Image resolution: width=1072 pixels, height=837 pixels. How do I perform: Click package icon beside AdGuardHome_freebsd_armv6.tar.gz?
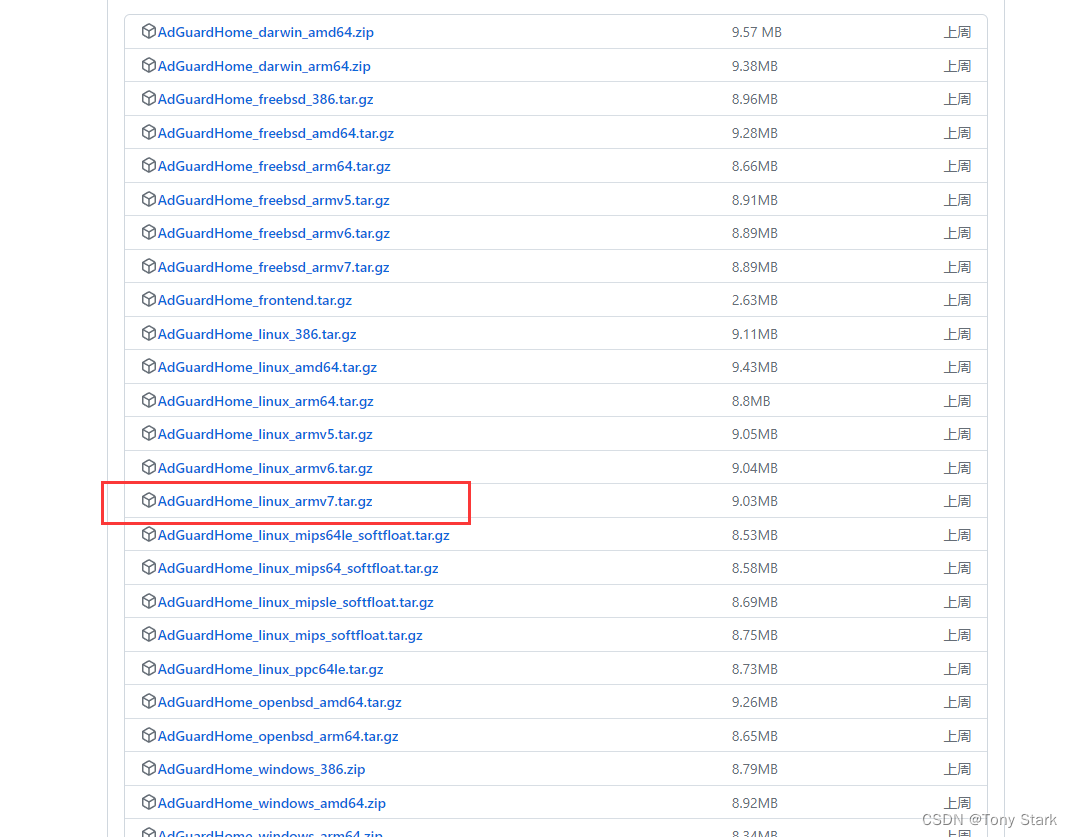point(148,232)
